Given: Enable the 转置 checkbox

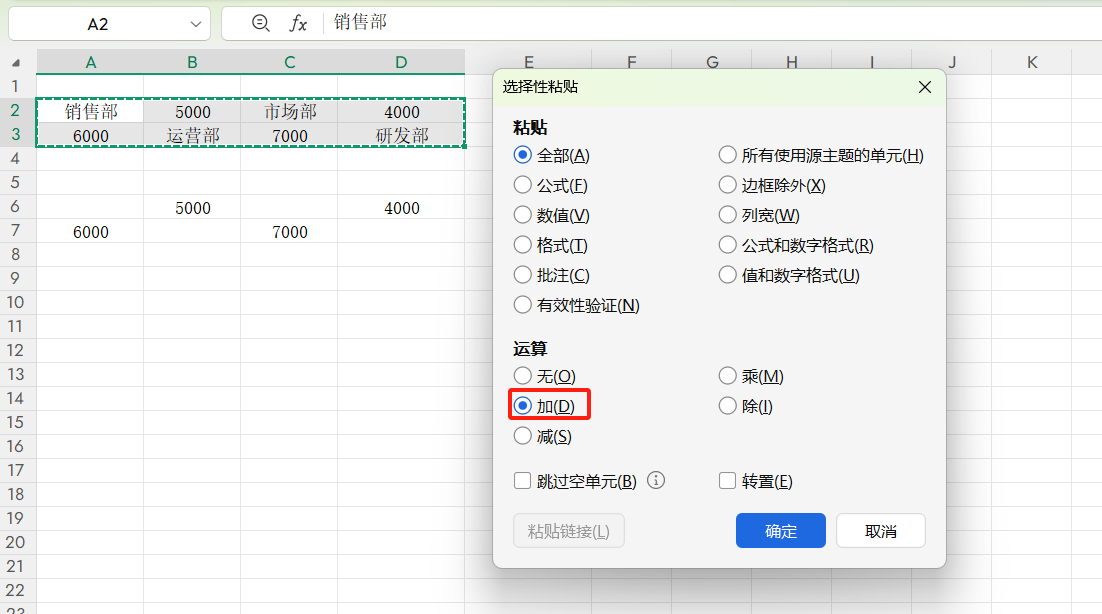Looking at the screenshot, I should tap(727, 480).
